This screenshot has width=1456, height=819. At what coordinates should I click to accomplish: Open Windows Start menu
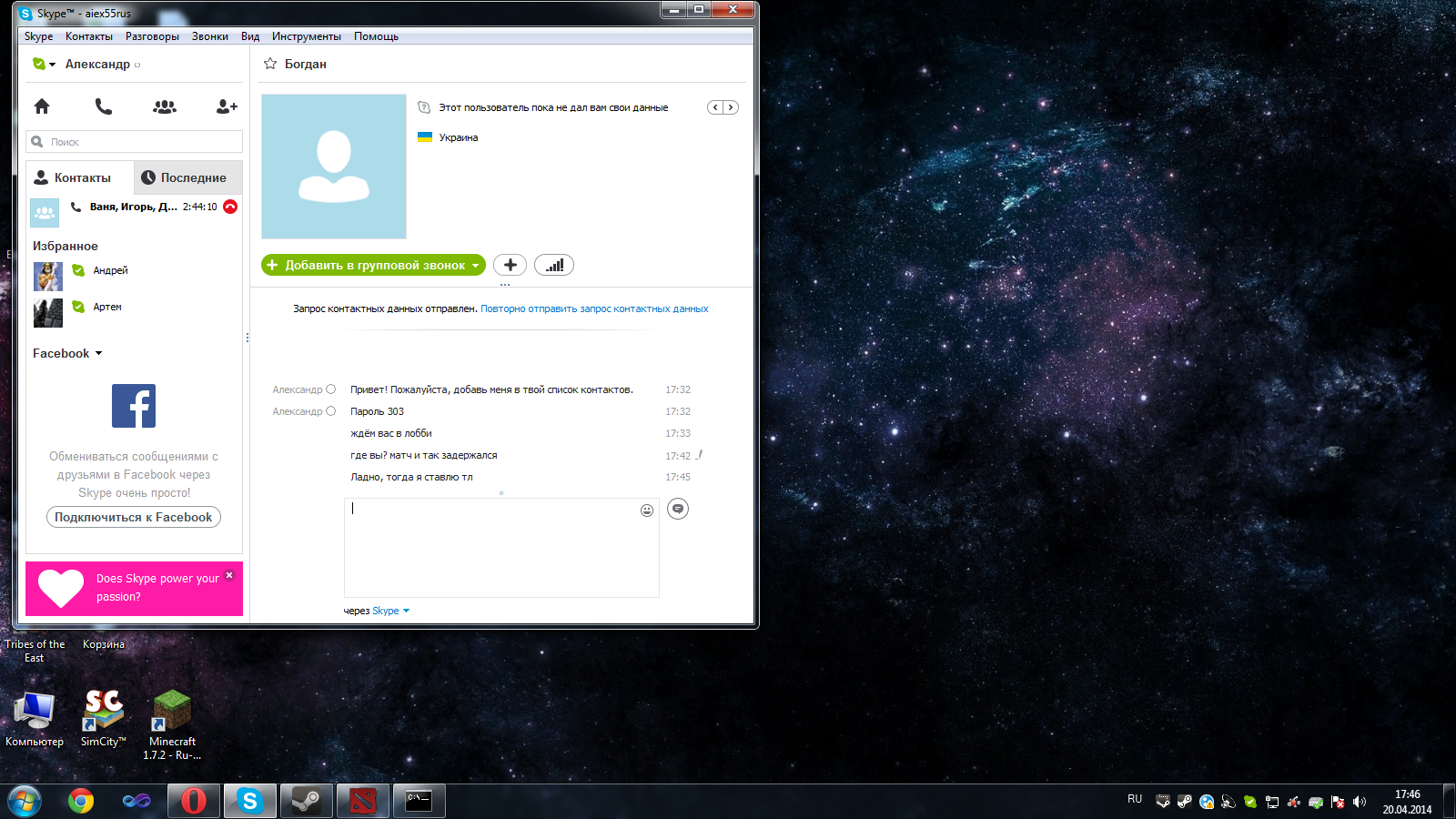[x=25, y=801]
